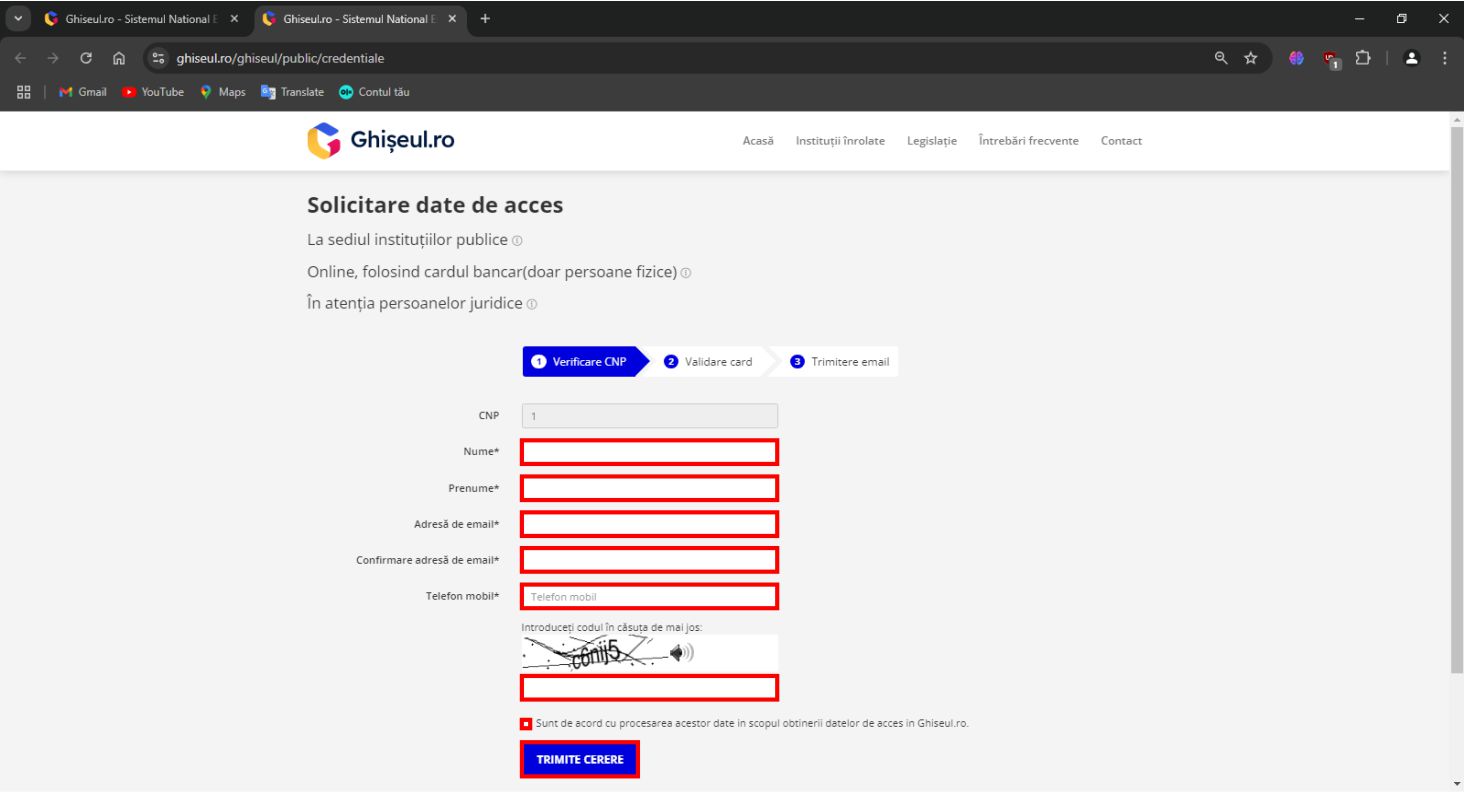Click the Ghișeul.ro logo
This screenshot has height=792, width=1464.
pyautogui.click(x=381, y=141)
